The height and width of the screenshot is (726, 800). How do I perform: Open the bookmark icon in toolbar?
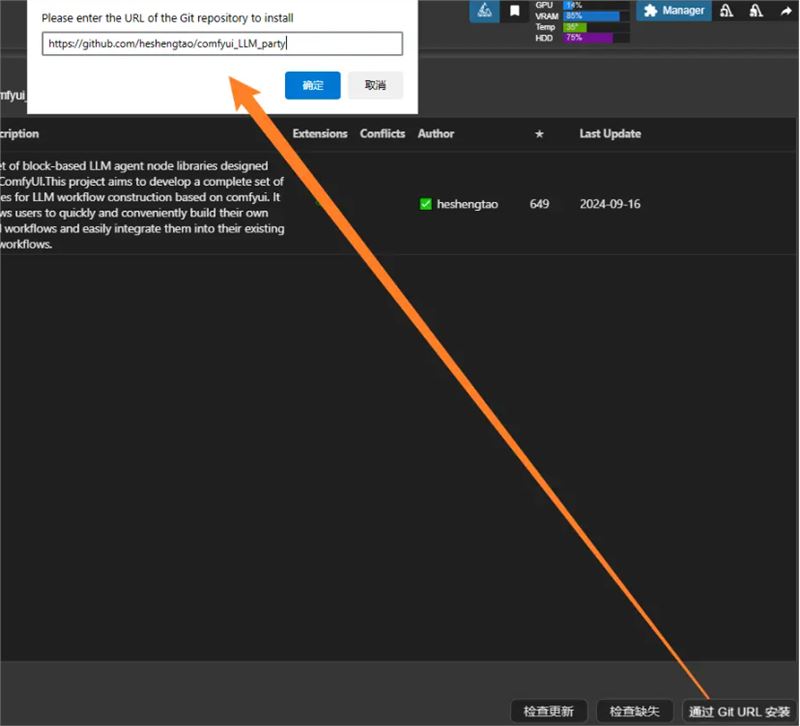point(514,11)
